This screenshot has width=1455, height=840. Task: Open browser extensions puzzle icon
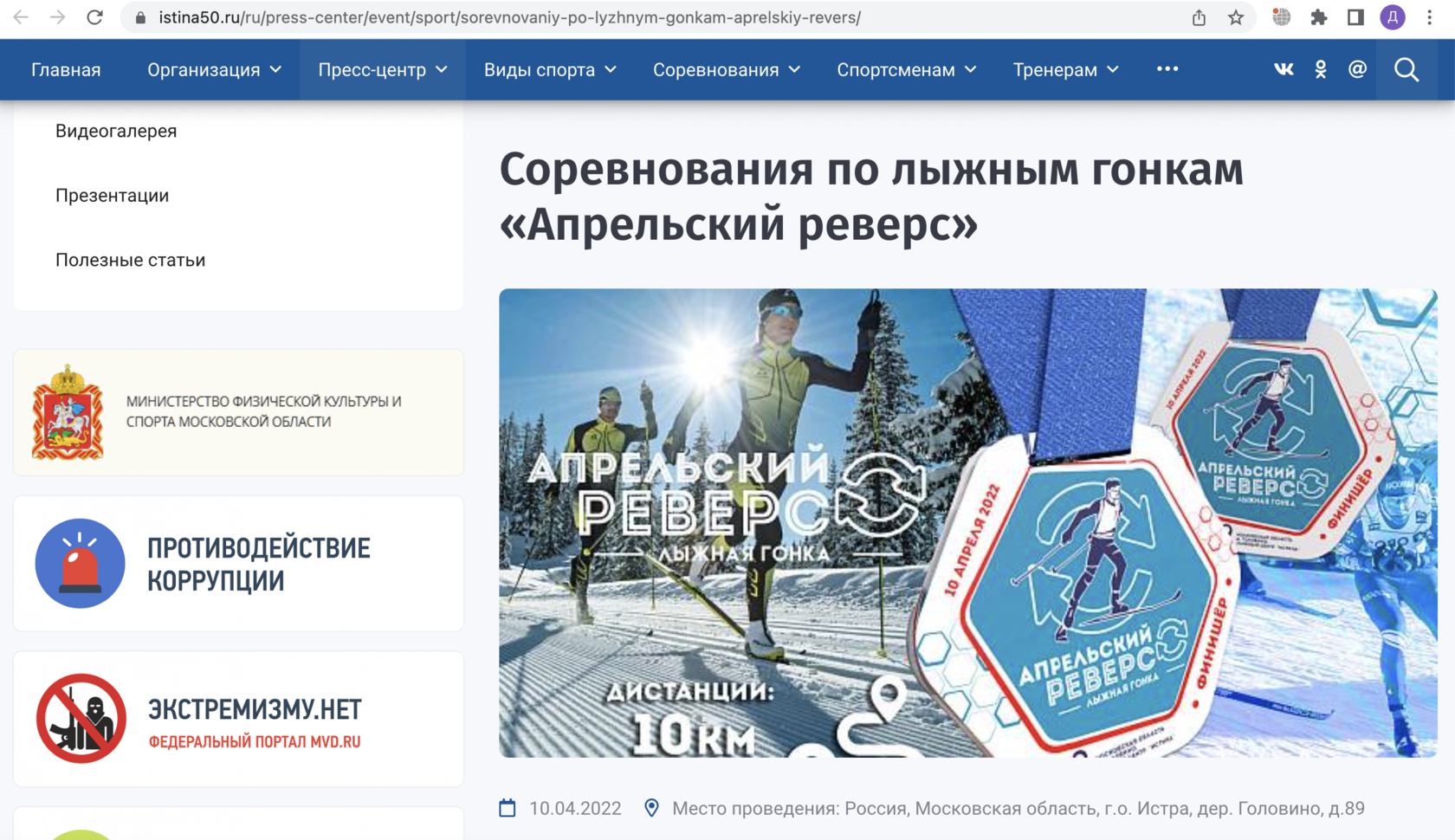click(x=1318, y=17)
